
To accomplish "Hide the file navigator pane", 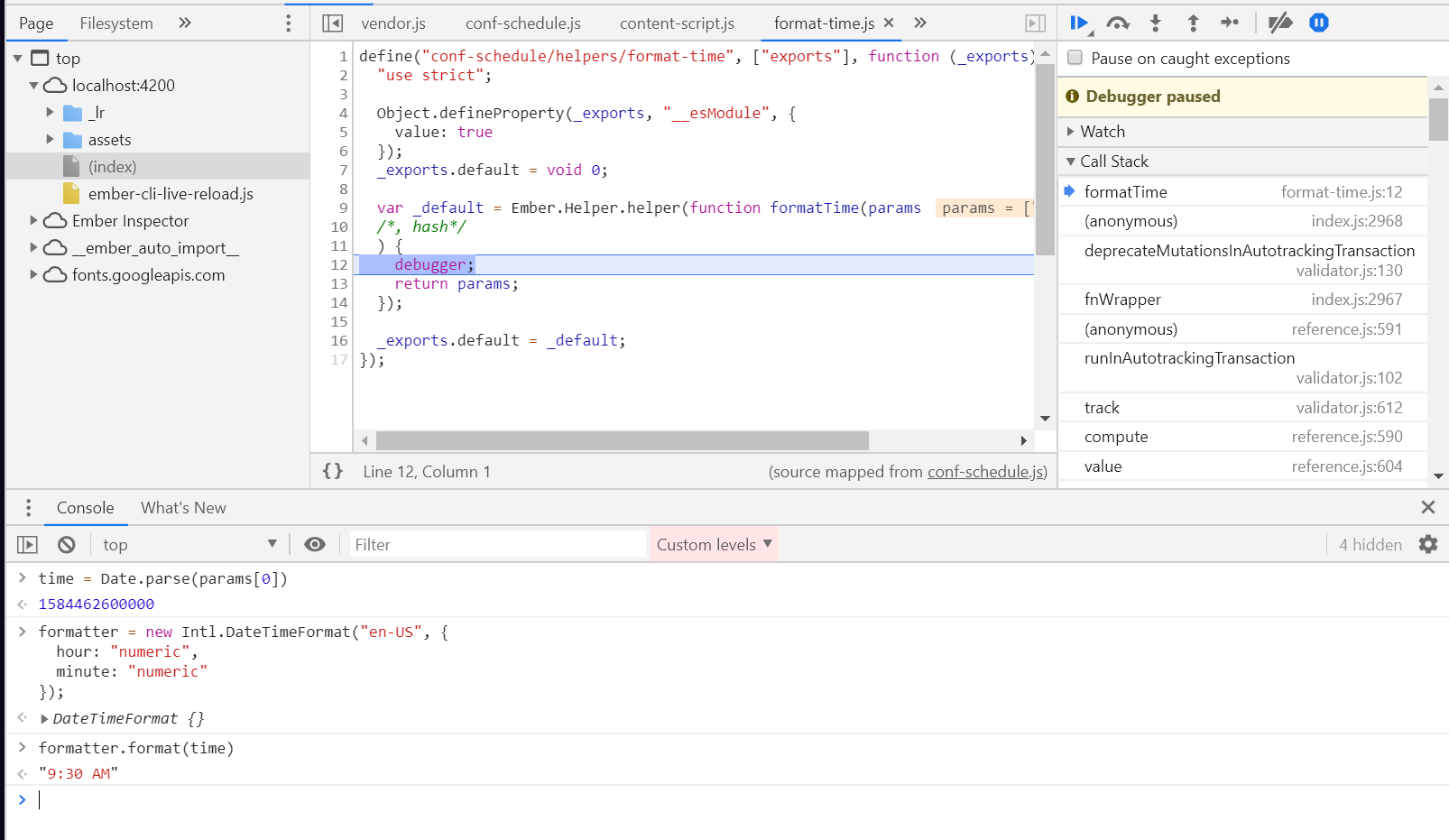I will click(x=333, y=23).
